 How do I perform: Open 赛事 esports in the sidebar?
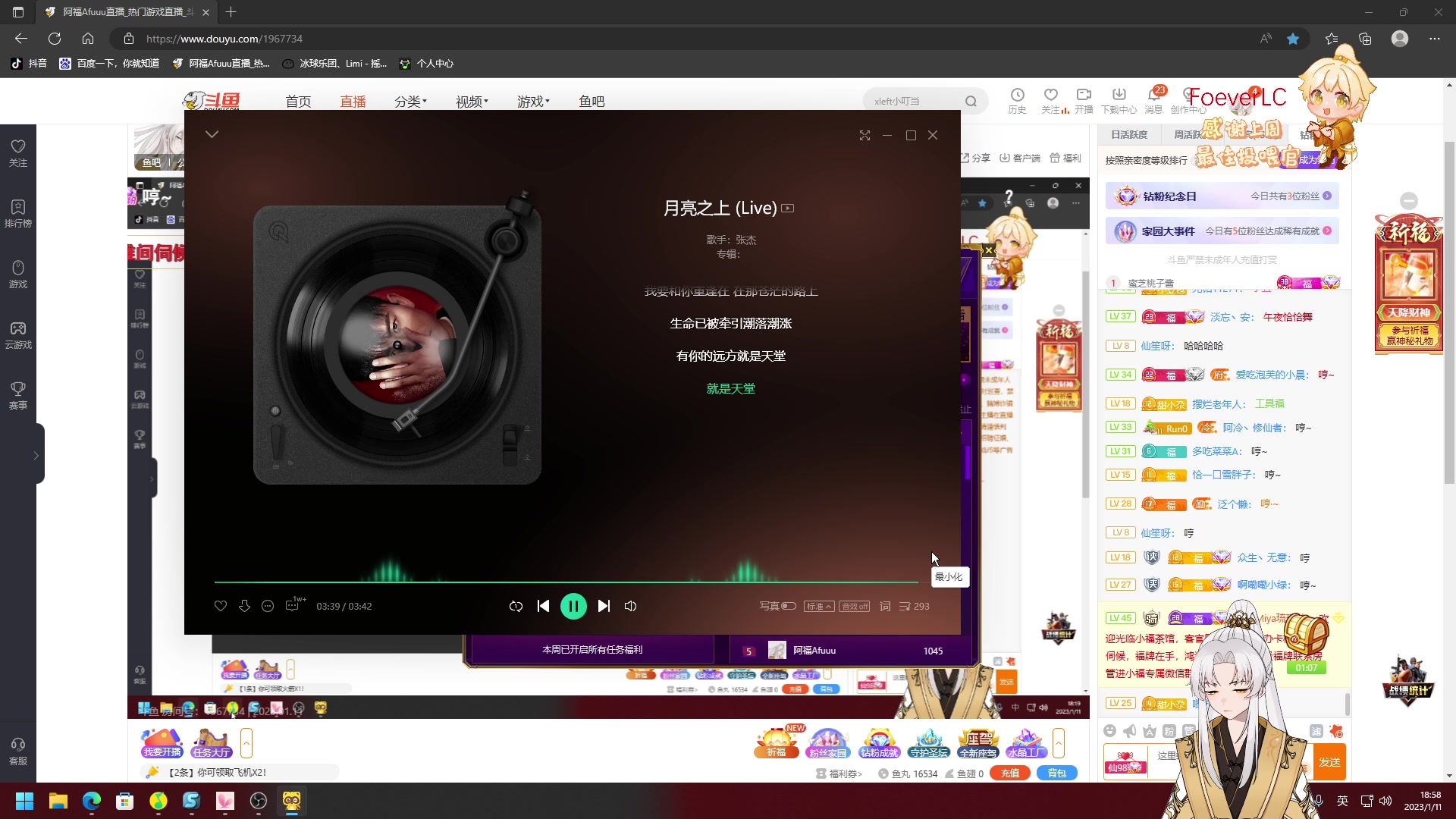point(18,396)
